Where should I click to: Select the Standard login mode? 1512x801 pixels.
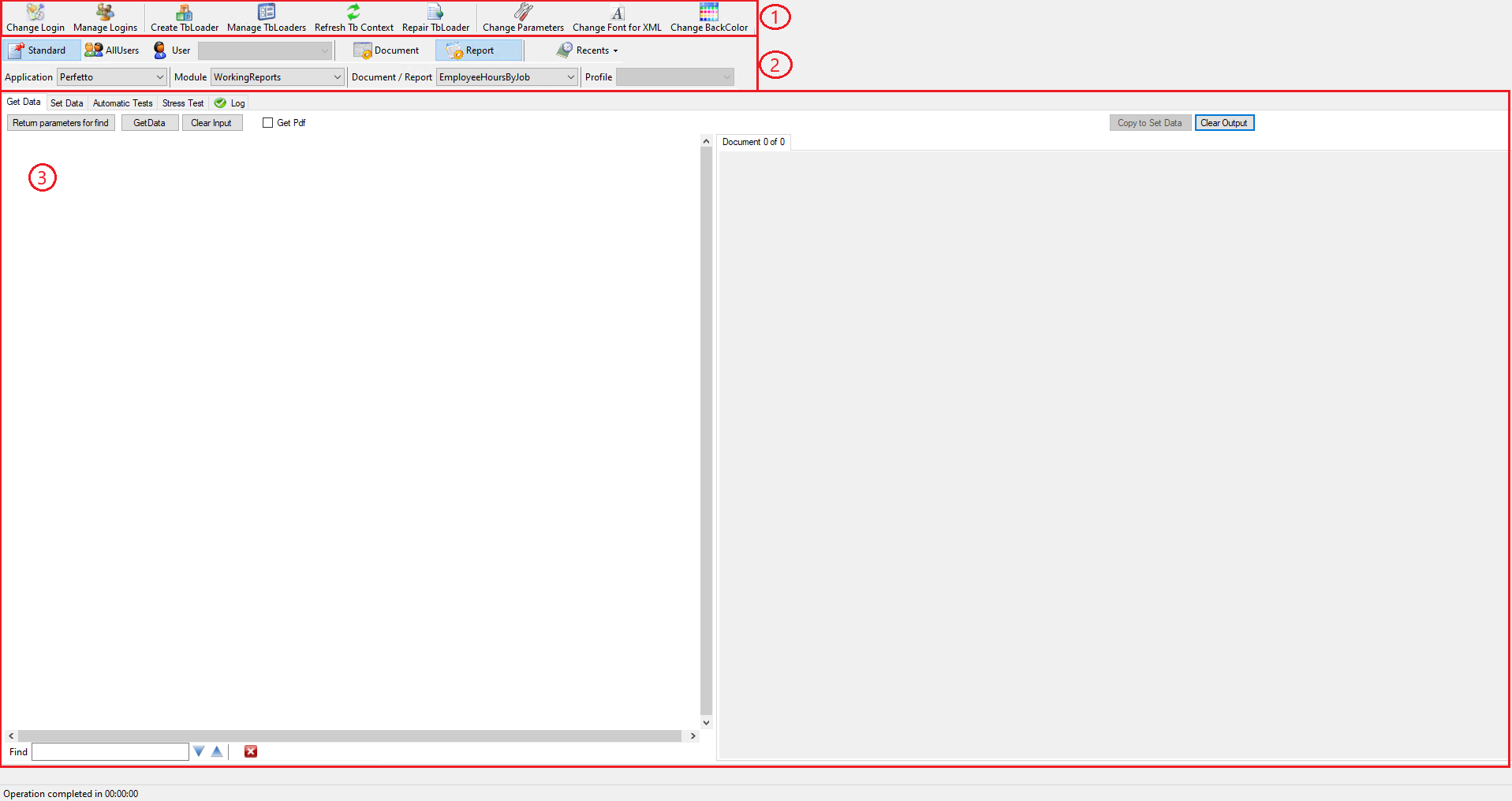pos(41,50)
